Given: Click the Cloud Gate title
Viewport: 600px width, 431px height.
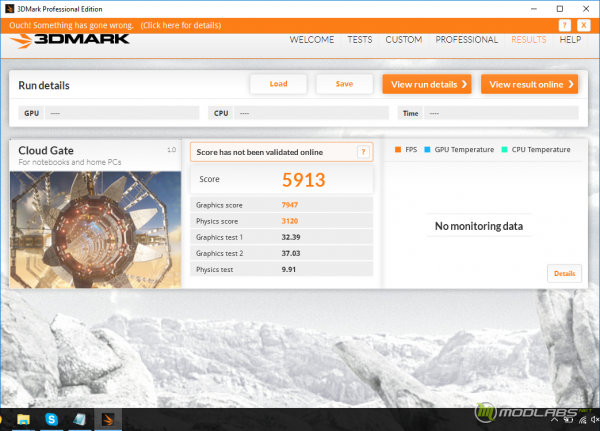Looking at the screenshot, I should coord(46,150).
